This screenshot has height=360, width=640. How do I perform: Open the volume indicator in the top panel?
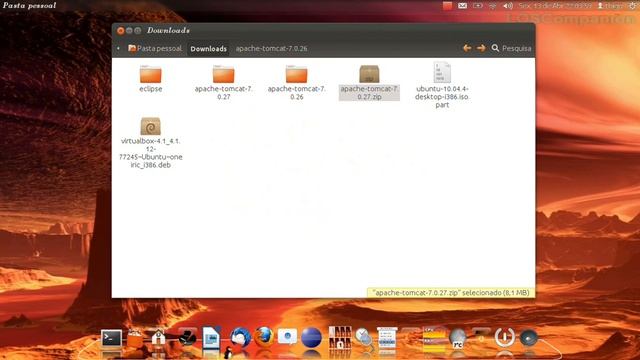[x=508, y=6]
